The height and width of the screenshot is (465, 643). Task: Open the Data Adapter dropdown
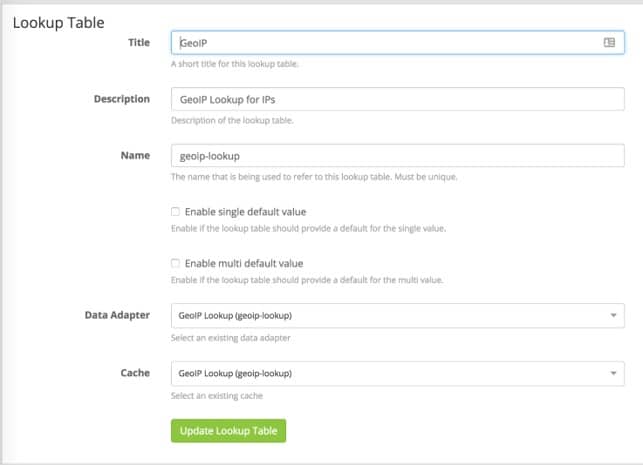[x=390, y=316]
